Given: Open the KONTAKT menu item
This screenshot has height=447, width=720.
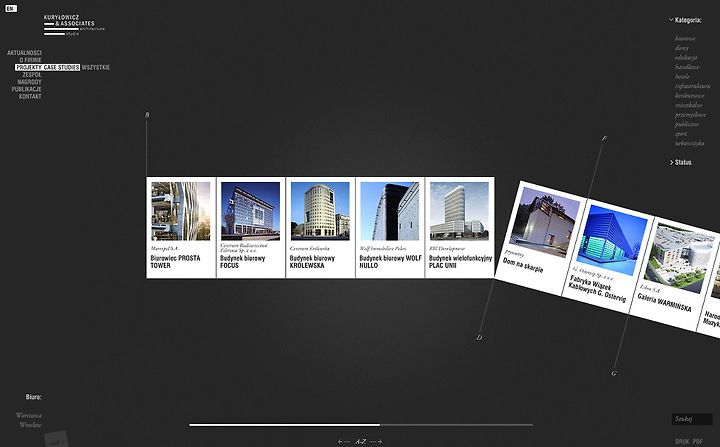Looking at the screenshot, I should (30, 96).
